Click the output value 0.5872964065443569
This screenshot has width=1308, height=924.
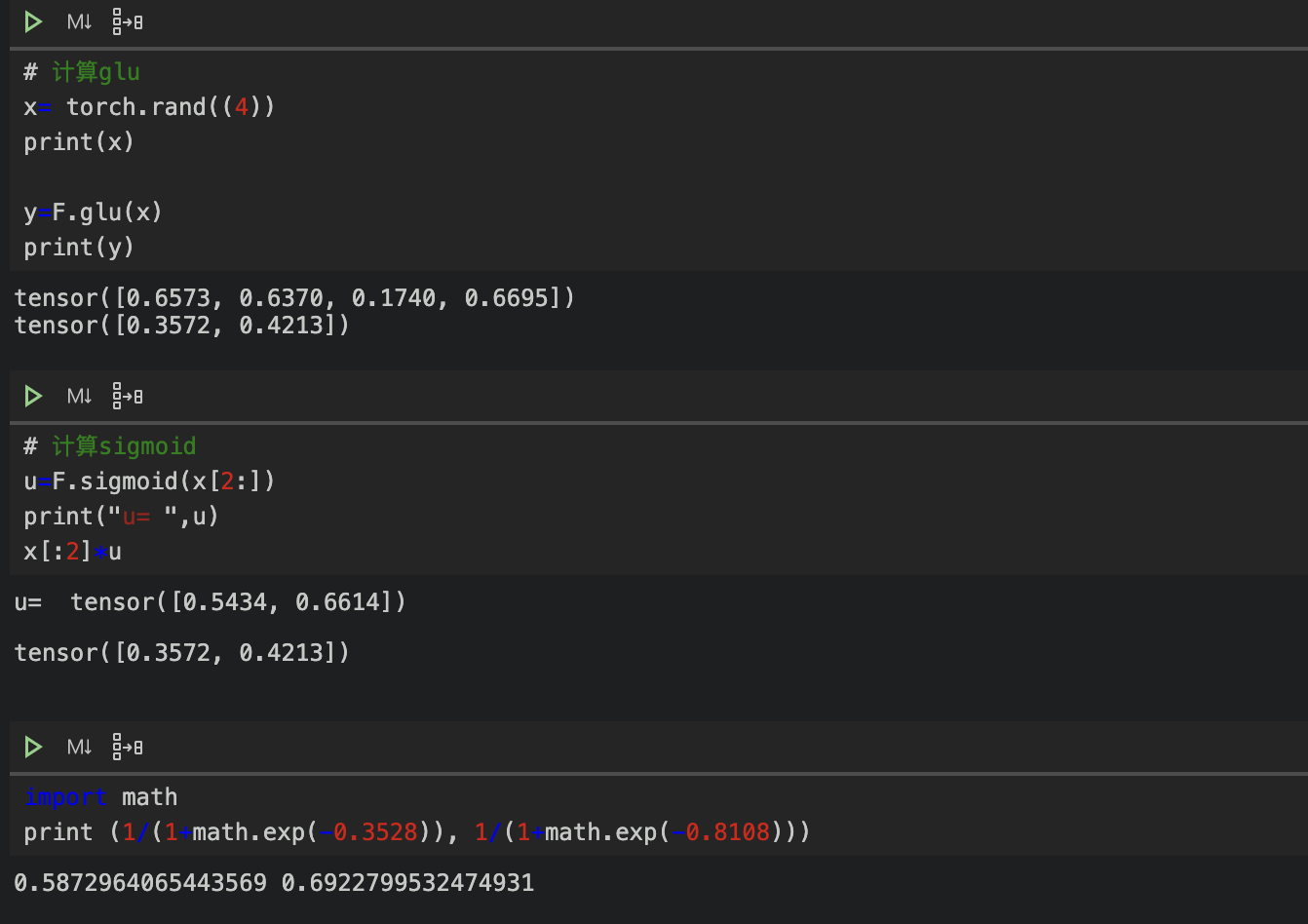[136, 882]
